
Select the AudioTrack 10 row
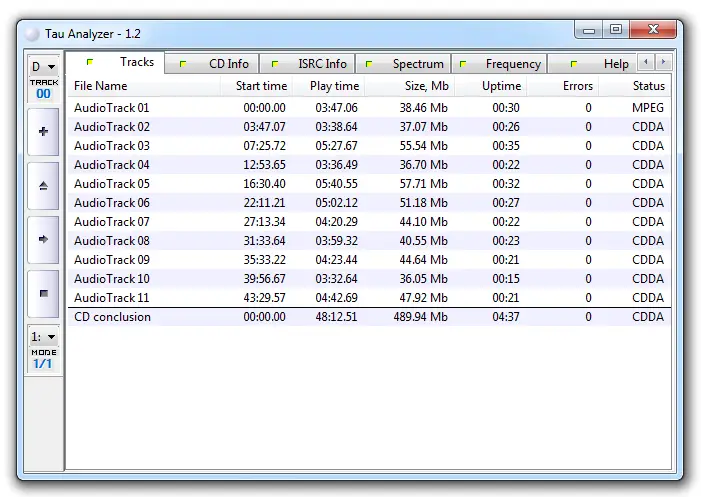click(369, 279)
